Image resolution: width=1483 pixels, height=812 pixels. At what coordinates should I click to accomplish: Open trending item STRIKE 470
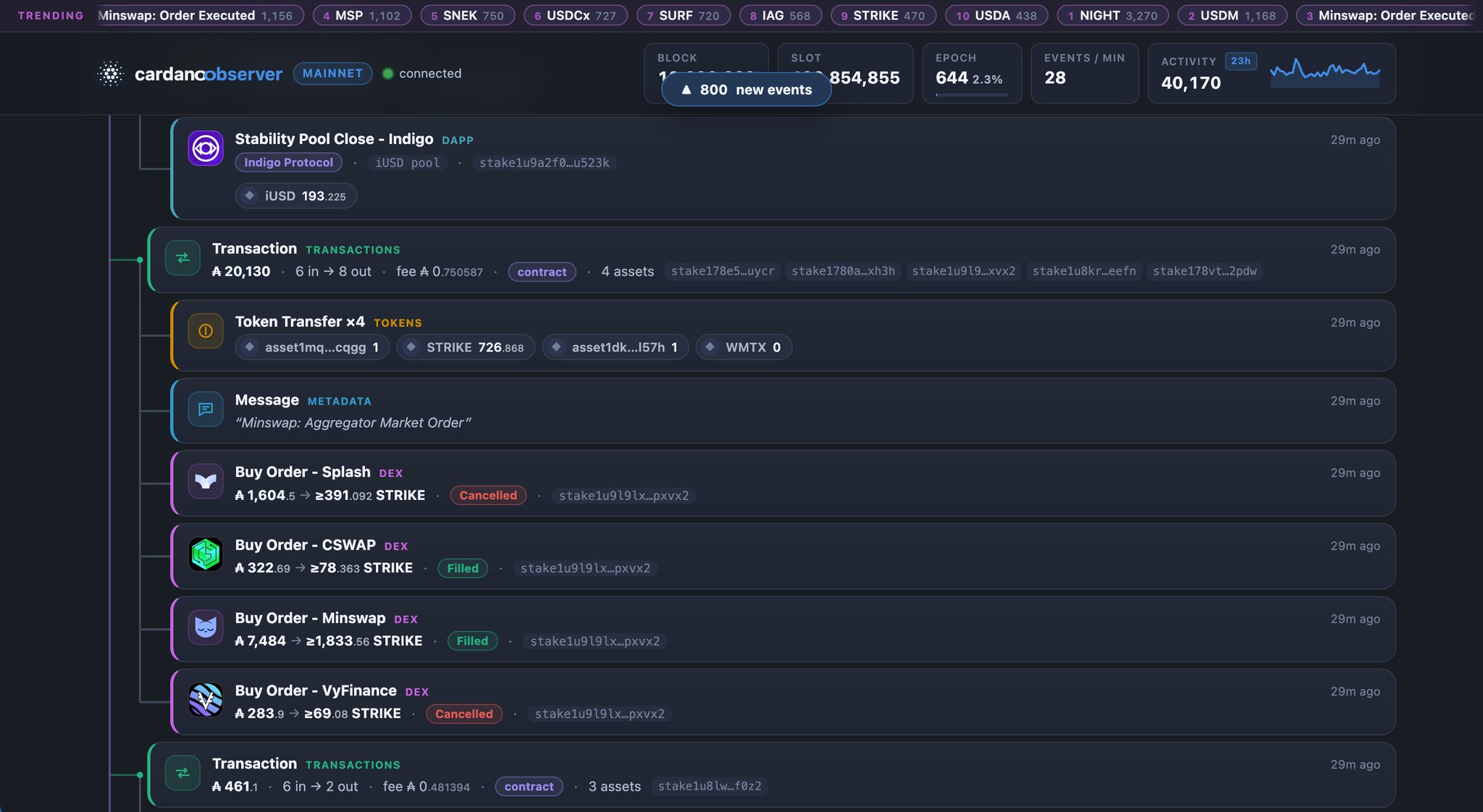click(x=883, y=15)
